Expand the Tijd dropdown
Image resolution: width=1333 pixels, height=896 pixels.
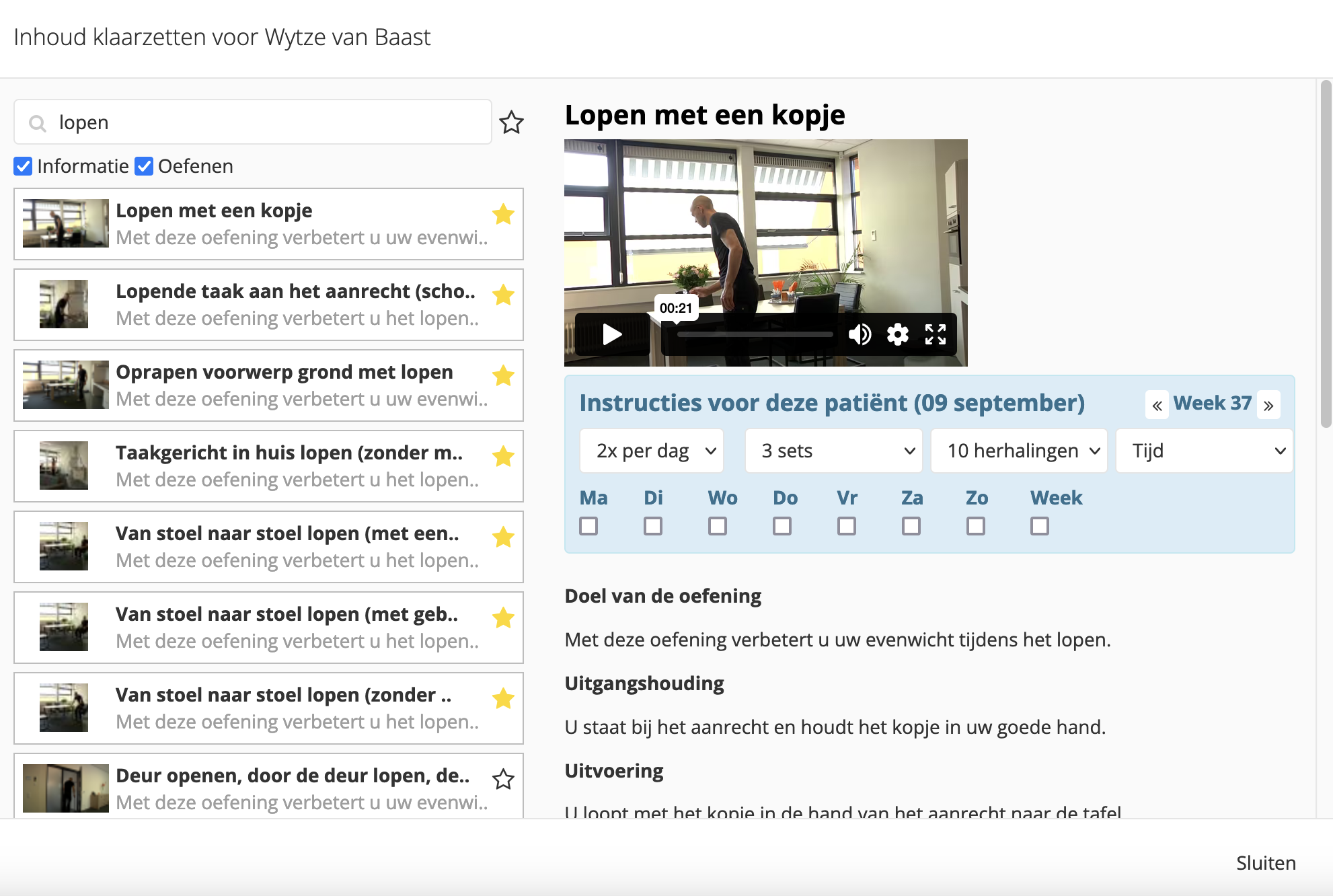tap(1204, 451)
